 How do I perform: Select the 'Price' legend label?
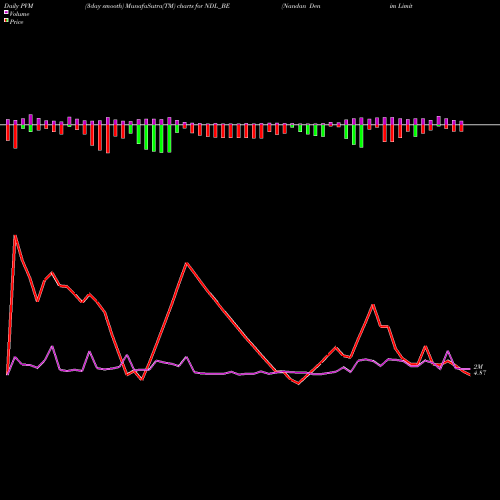[16, 22]
